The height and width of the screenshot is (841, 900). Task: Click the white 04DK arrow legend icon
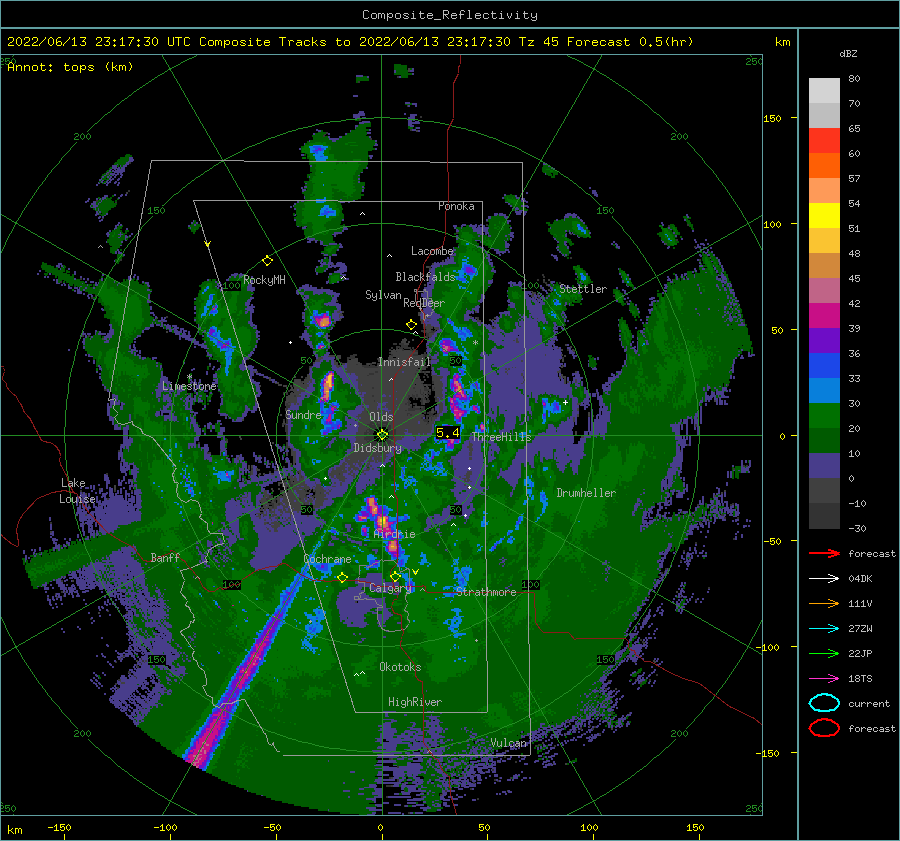(824, 579)
